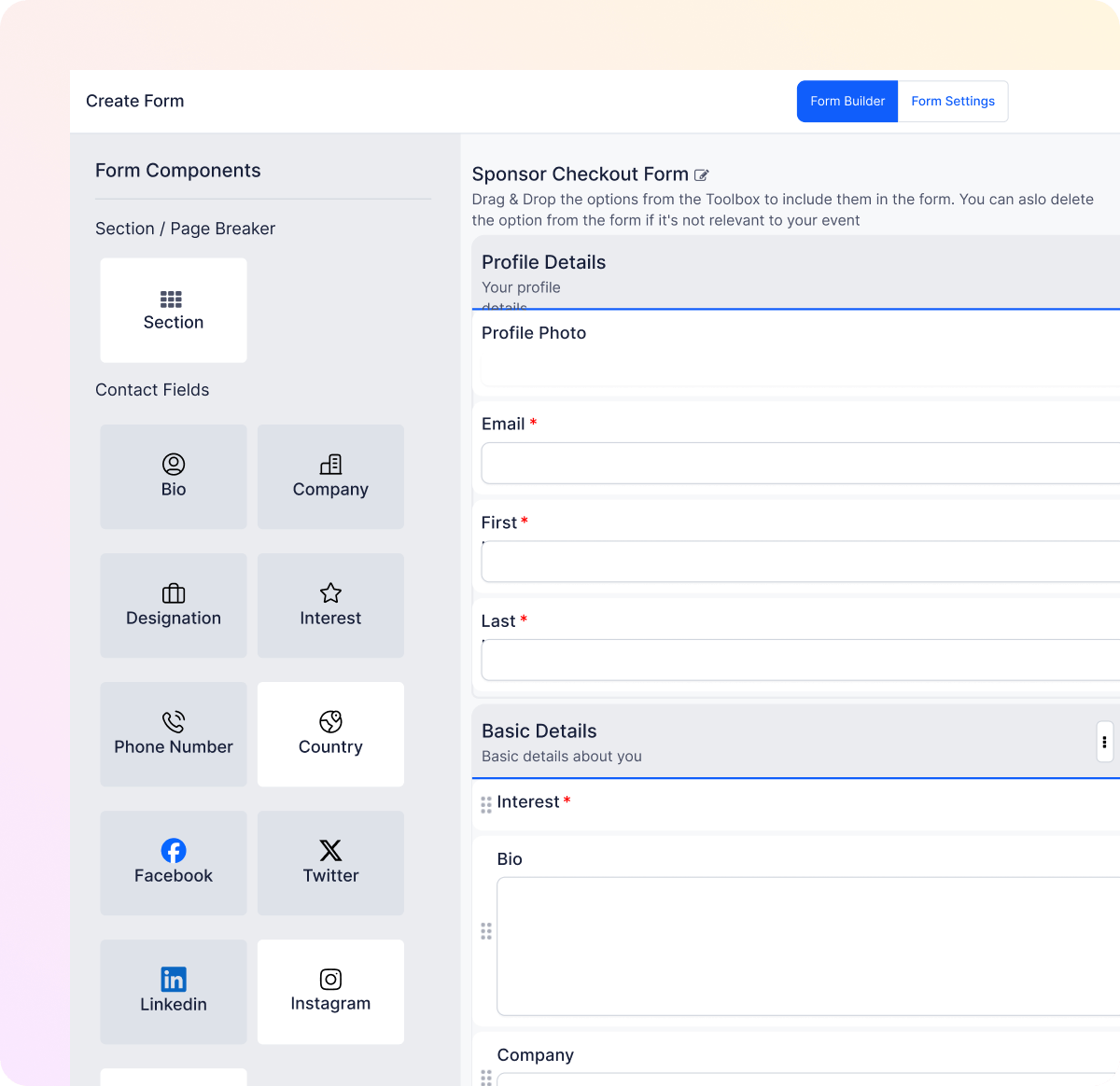The width and height of the screenshot is (1120, 1086).
Task: Click the Company label in the form
Action: (536, 1055)
